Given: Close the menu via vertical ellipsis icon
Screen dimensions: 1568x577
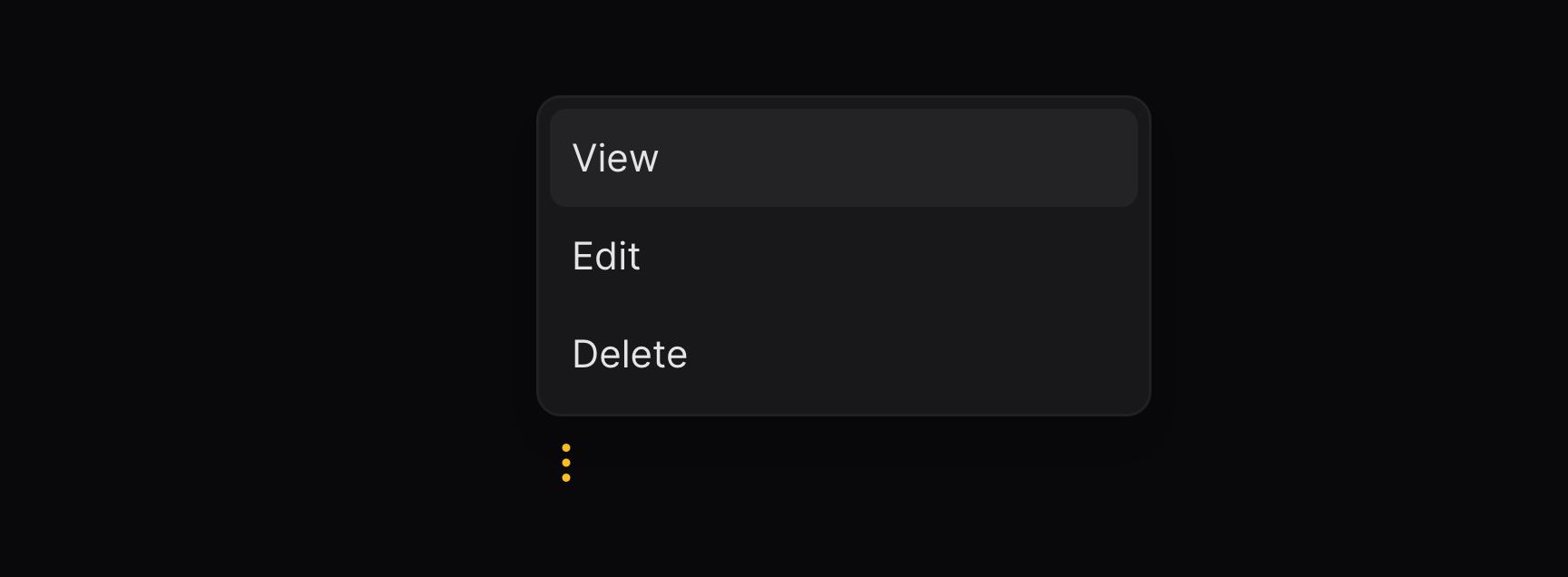Looking at the screenshot, I should [566, 463].
